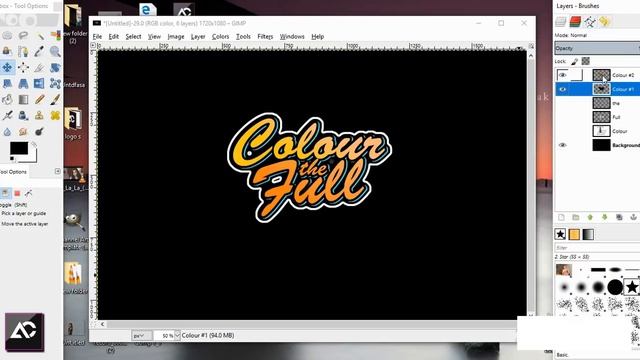Select the Cage Transform tool

[x=55, y=83]
